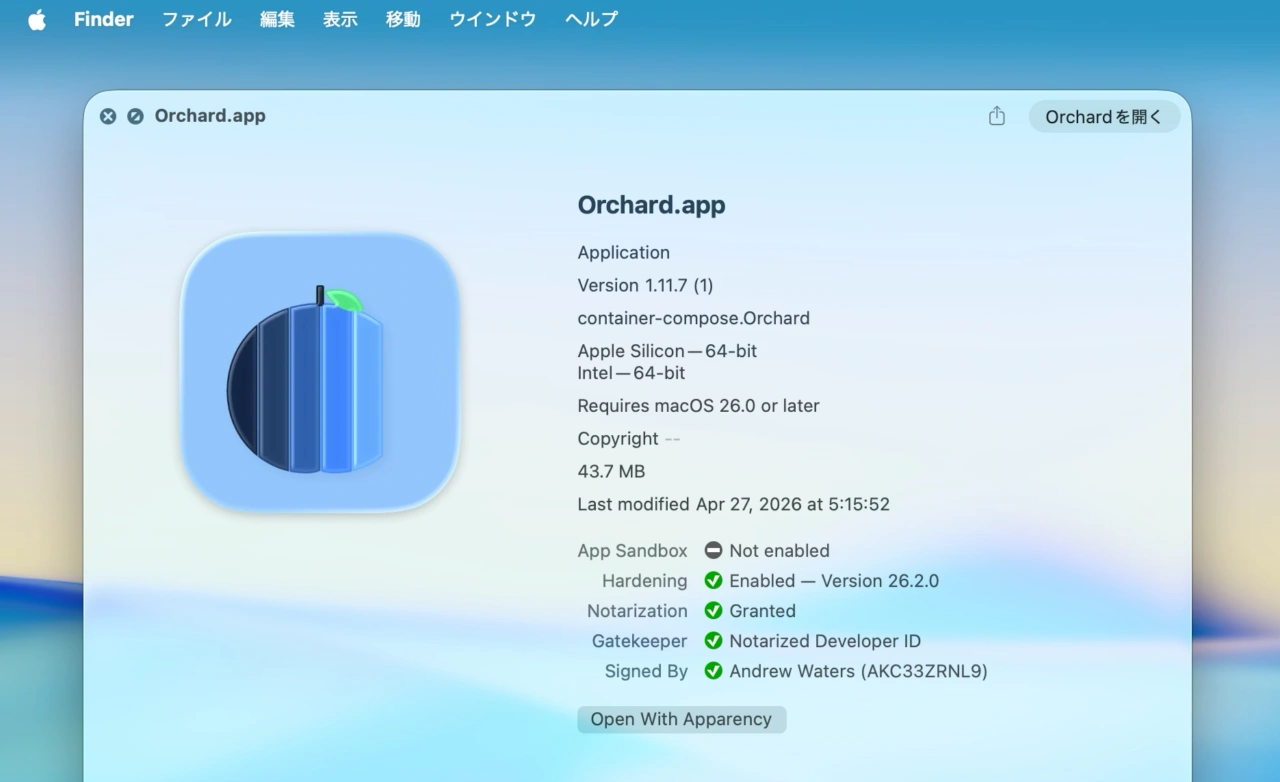Click the Finder menu title
The width and height of the screenshot is (1280, 782).
click(103, 19)
